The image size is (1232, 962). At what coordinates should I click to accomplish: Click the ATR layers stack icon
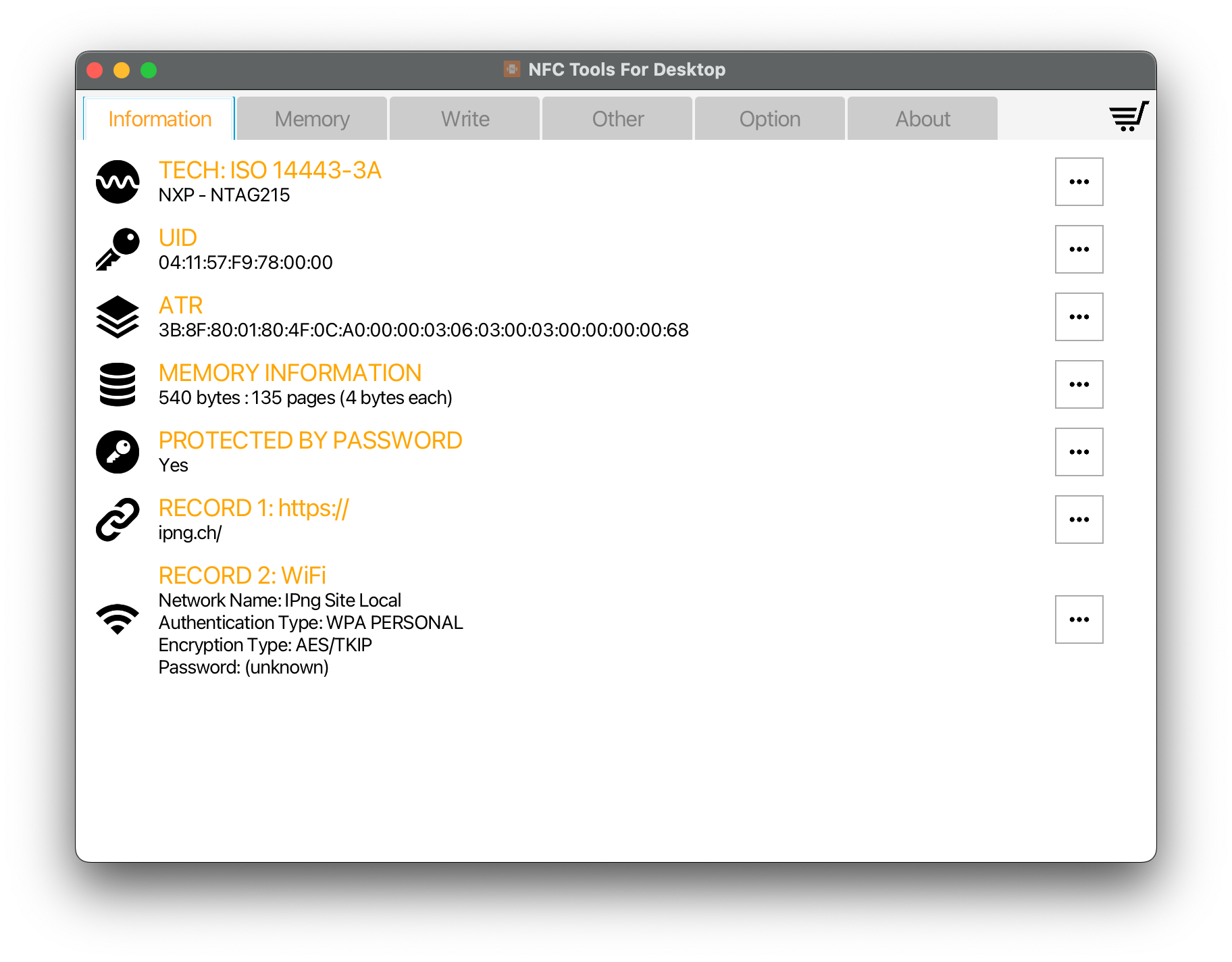[118, 317]
